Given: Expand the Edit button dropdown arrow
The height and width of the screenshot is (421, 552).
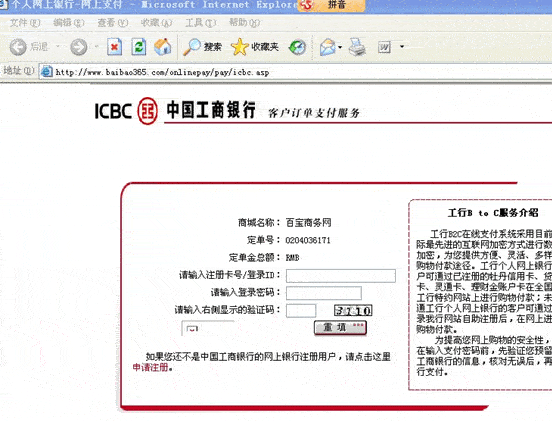Looking at the screenshot, I should point(402,46).
